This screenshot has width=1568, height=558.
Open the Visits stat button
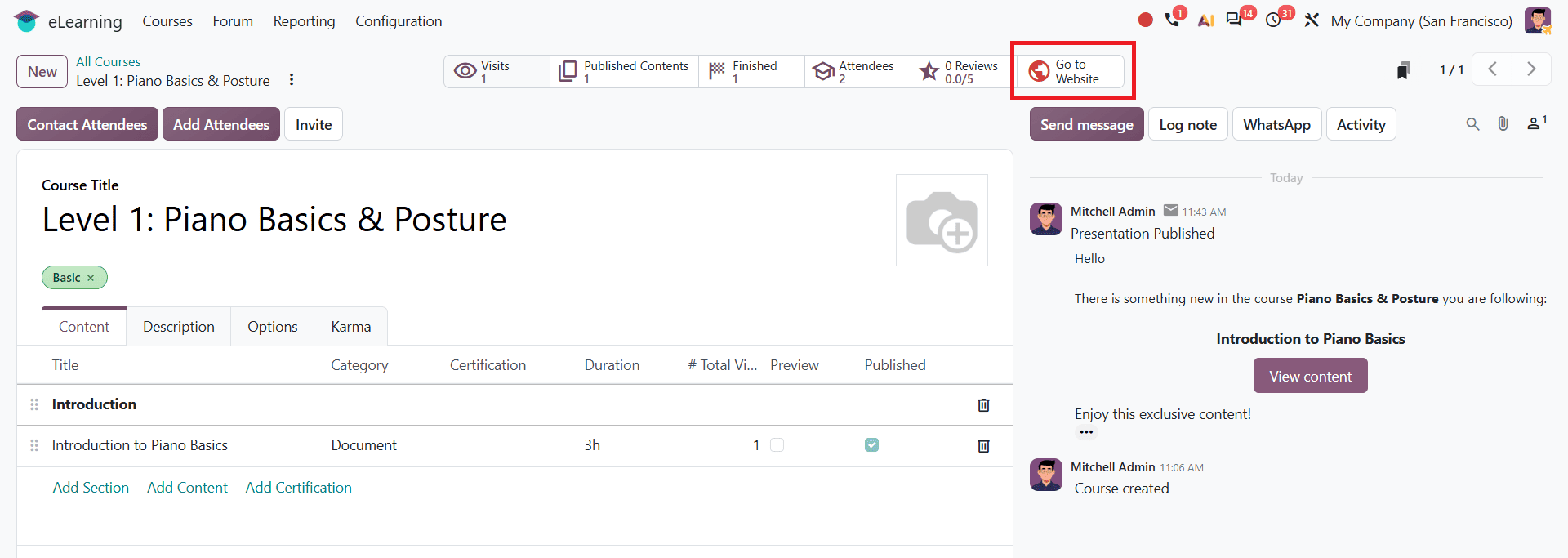tap(497, 72)
